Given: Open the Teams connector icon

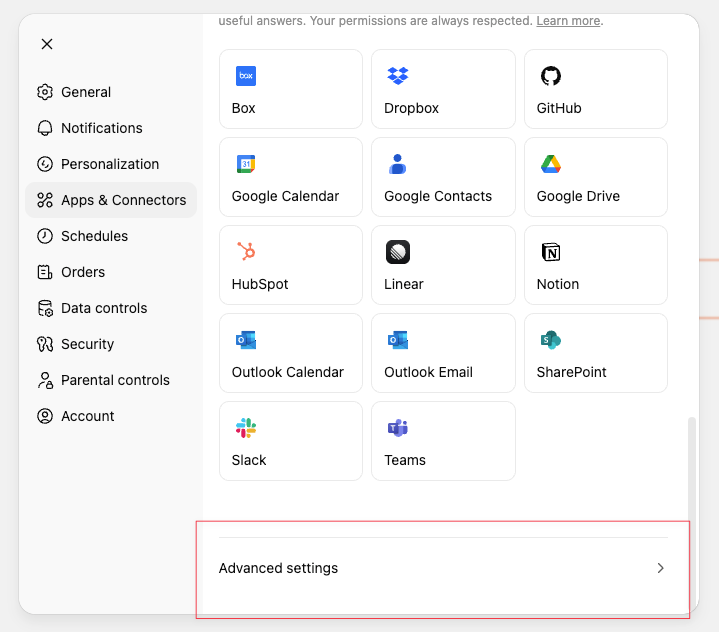Looking at the screenshot, I should (398, 428).
